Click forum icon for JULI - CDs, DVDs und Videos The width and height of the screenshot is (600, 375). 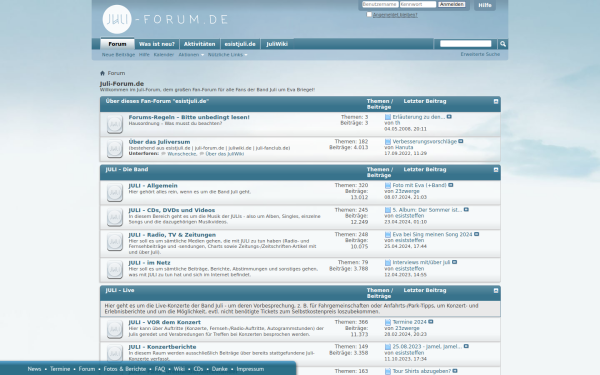114,217
